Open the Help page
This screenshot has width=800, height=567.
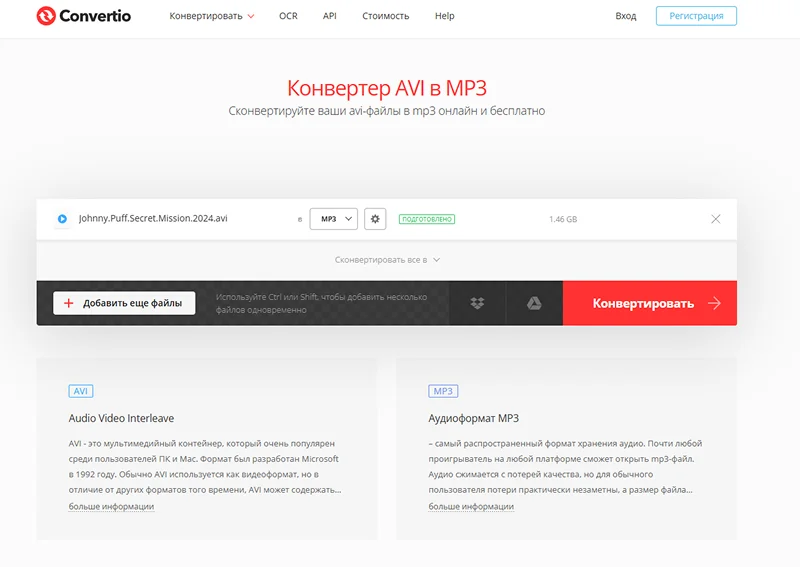pyautogui.click(x=444, y=16)
